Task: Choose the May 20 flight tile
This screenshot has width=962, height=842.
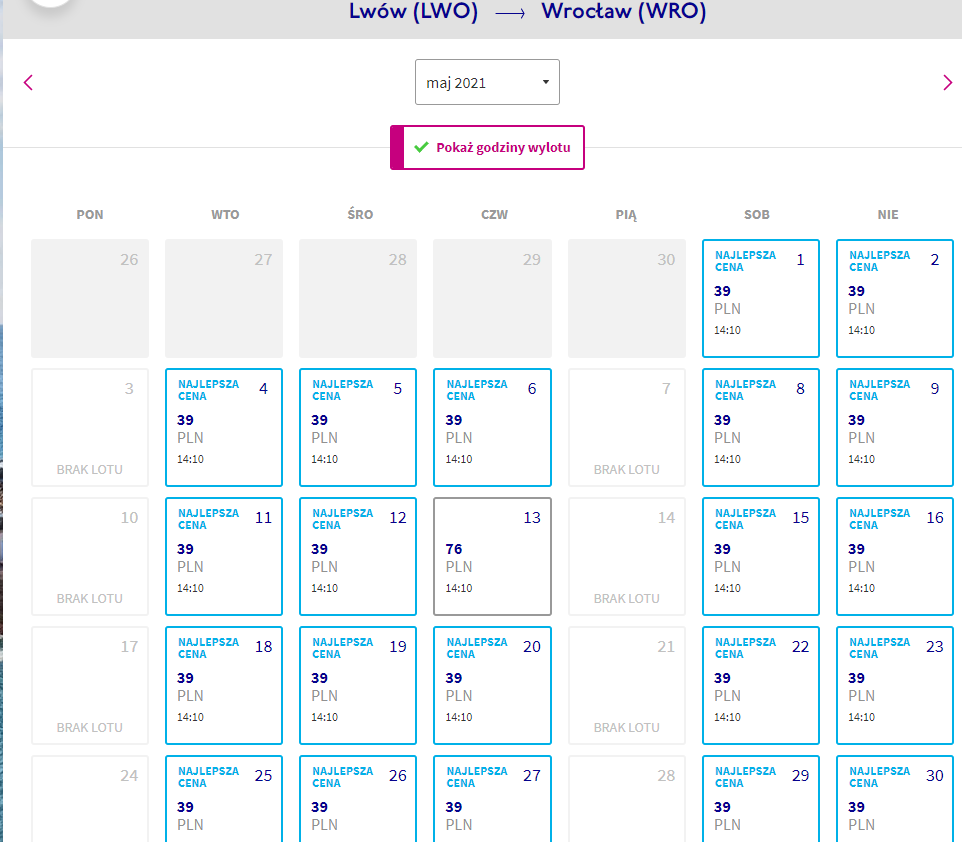Action: [492, 685]
